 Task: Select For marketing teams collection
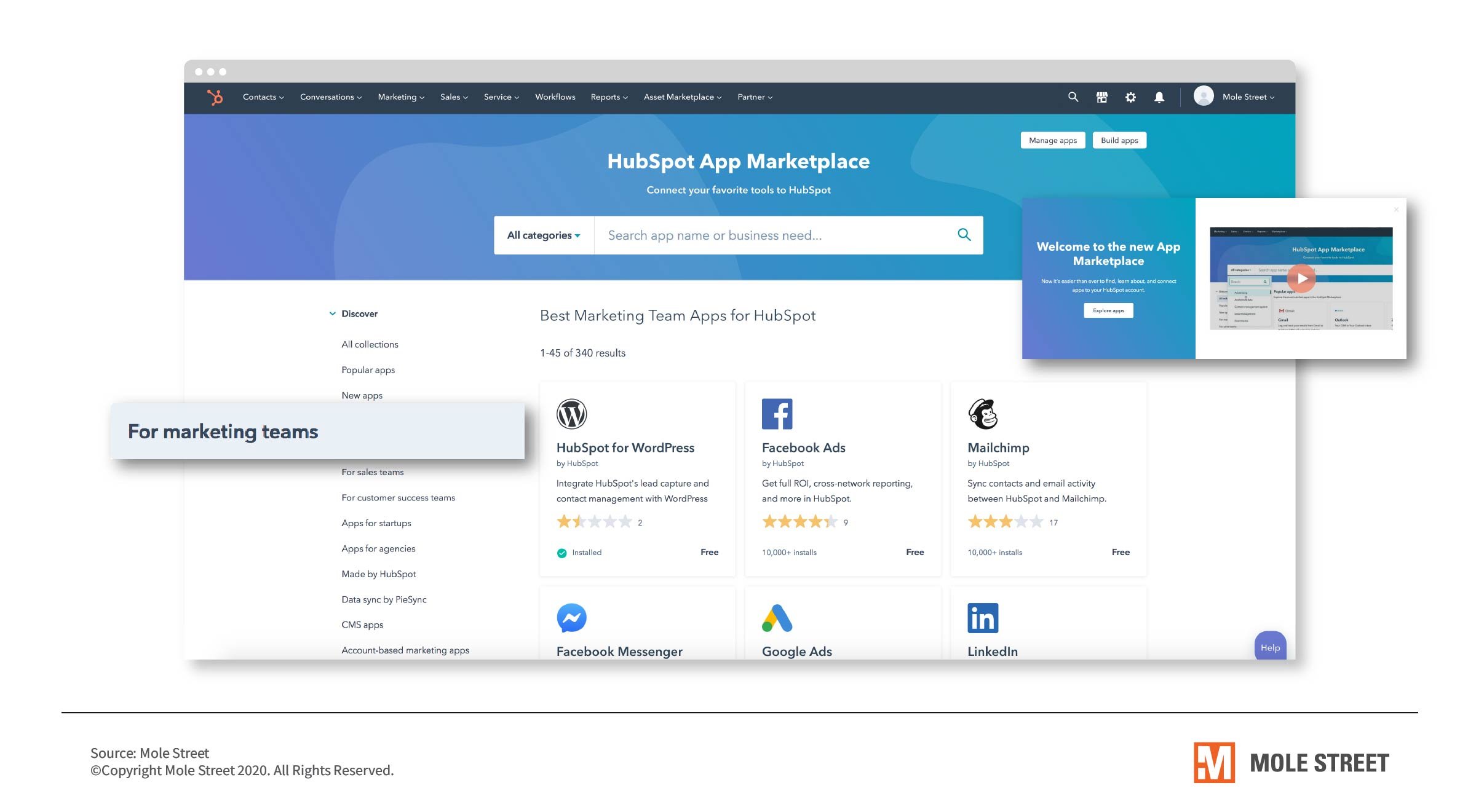[x=317, y=432]
